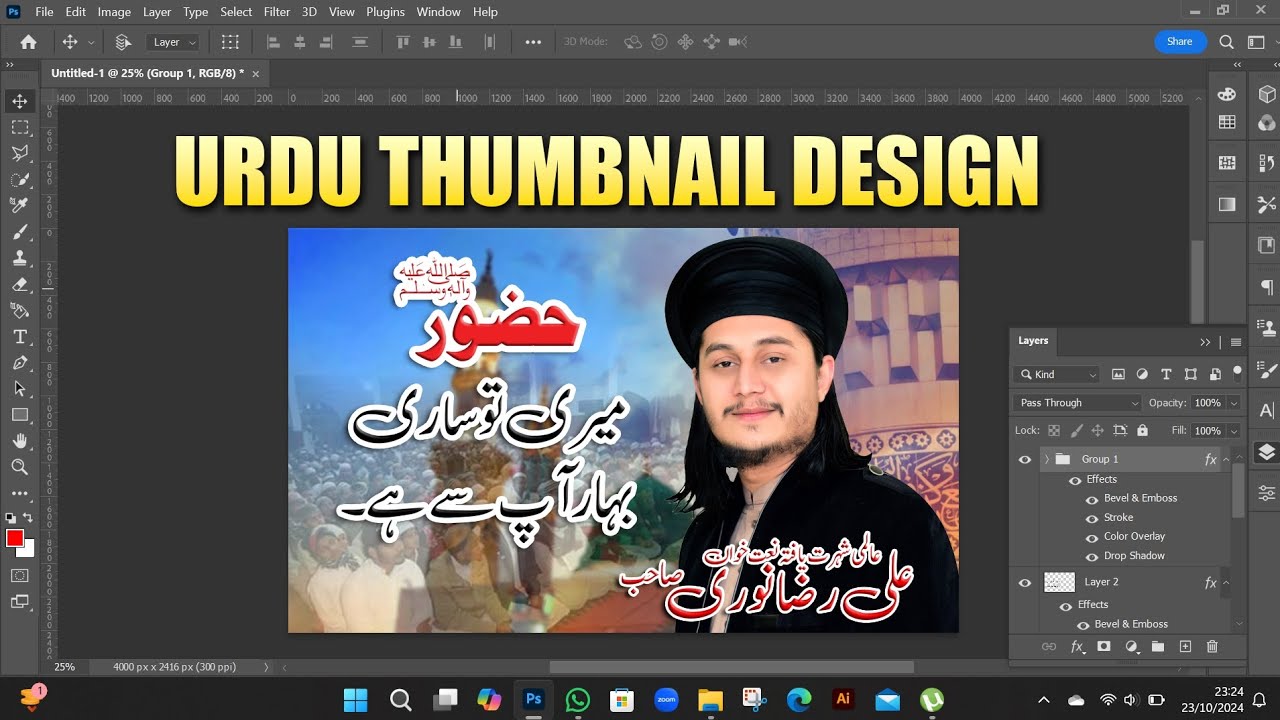The width and height of the screenshot is (1280, 720).
Task: Toggle Drop Shadow effect visibility
Action: click(x=1092, y=556)
